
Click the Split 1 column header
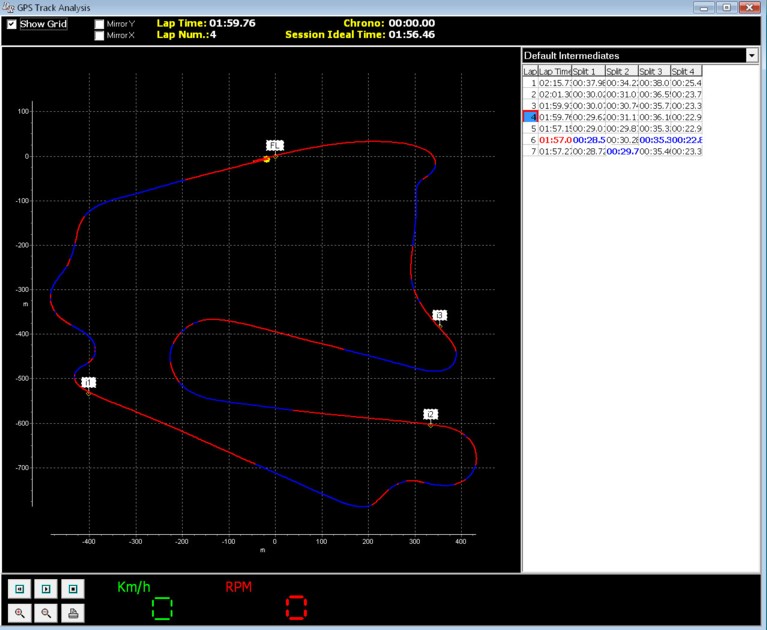(x=586, y=72)
